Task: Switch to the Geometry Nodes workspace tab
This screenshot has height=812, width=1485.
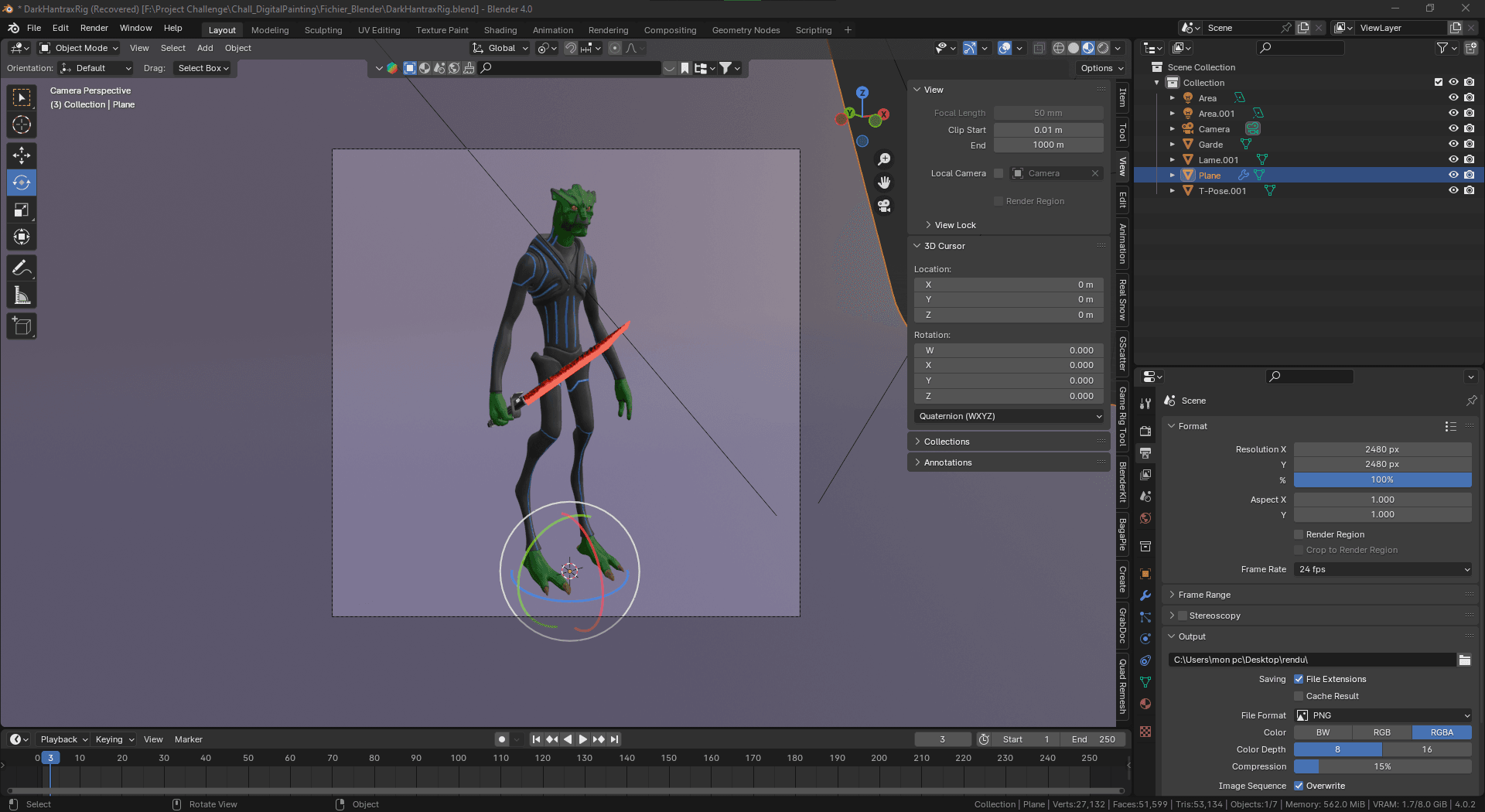Action: 746,30
